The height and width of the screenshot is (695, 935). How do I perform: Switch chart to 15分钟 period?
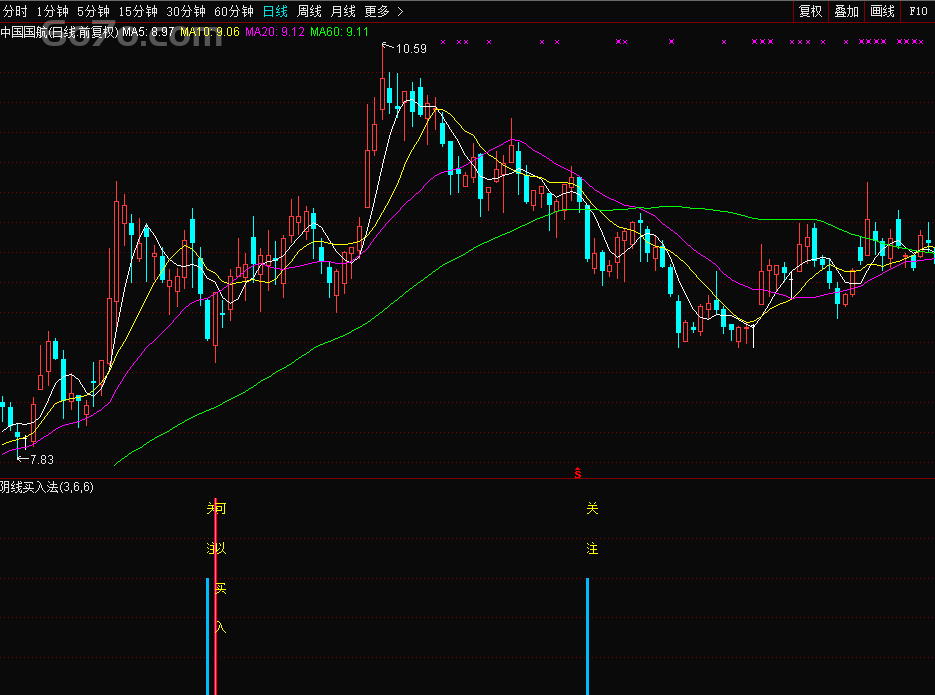click(137, 12)
